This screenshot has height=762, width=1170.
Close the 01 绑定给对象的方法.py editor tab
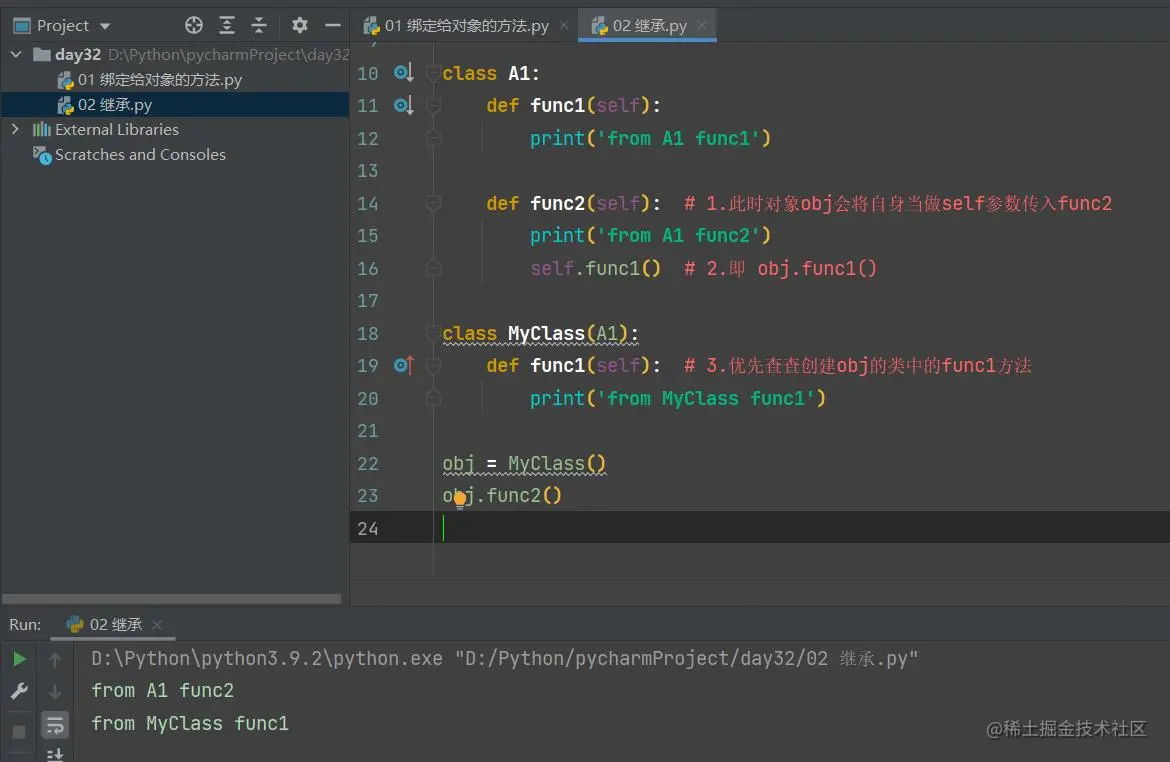[x=564, y=25]
